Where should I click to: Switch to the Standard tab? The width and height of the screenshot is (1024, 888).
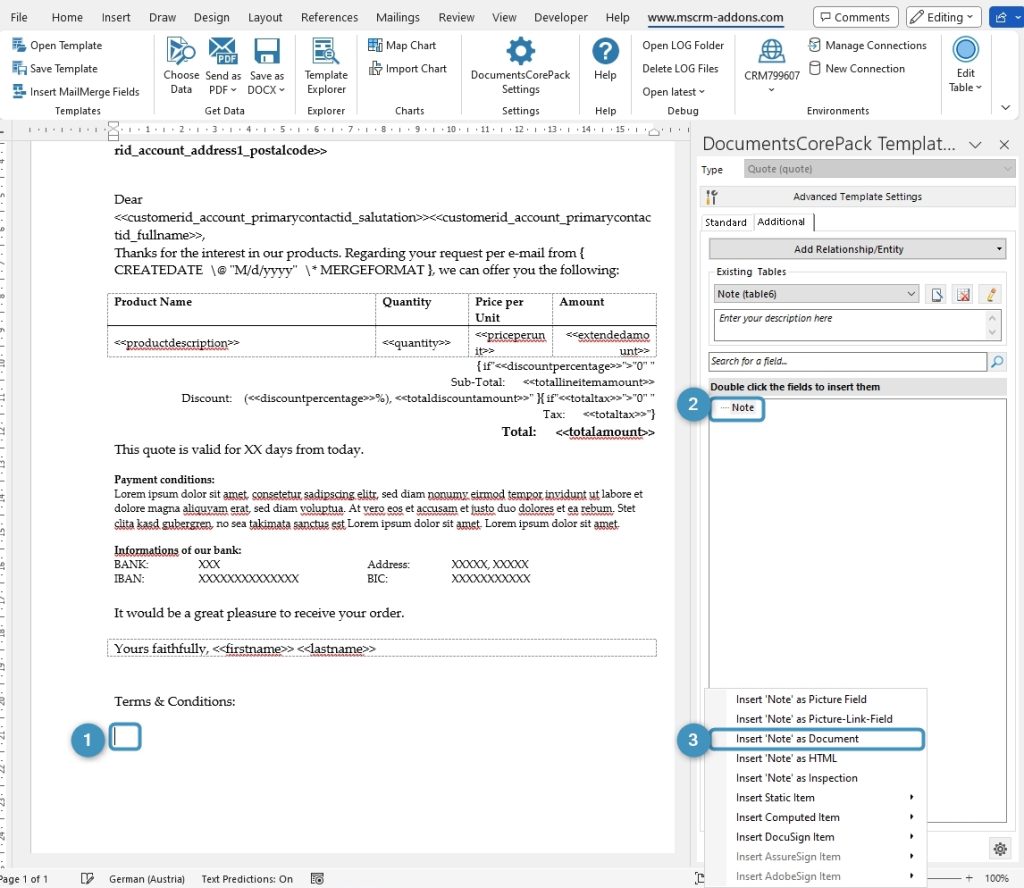coord(726,222)
